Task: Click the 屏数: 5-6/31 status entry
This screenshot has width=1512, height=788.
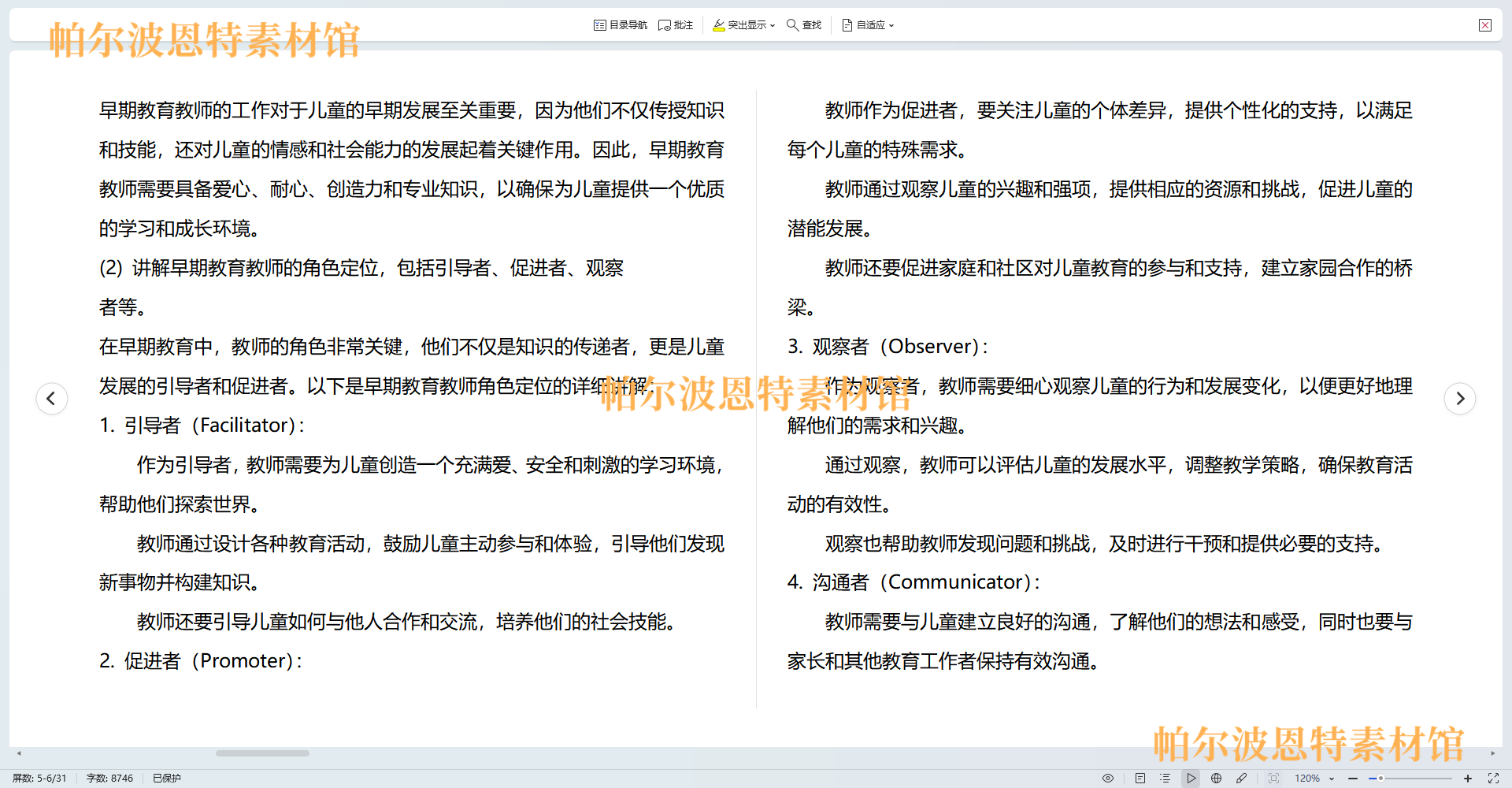Action: tap(39, 778)
